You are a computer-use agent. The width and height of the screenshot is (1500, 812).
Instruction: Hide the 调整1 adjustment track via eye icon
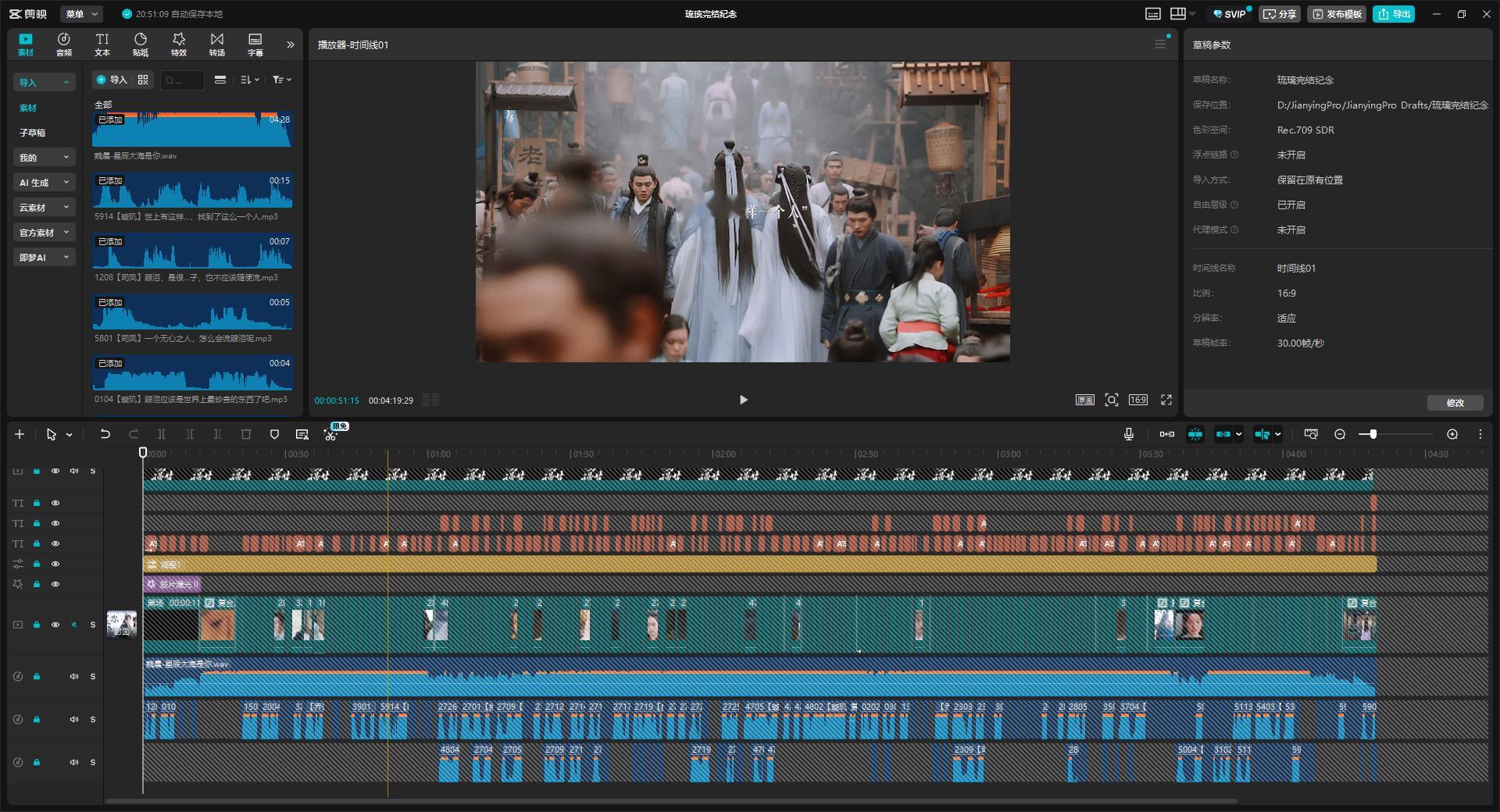[x=55, y=564]
